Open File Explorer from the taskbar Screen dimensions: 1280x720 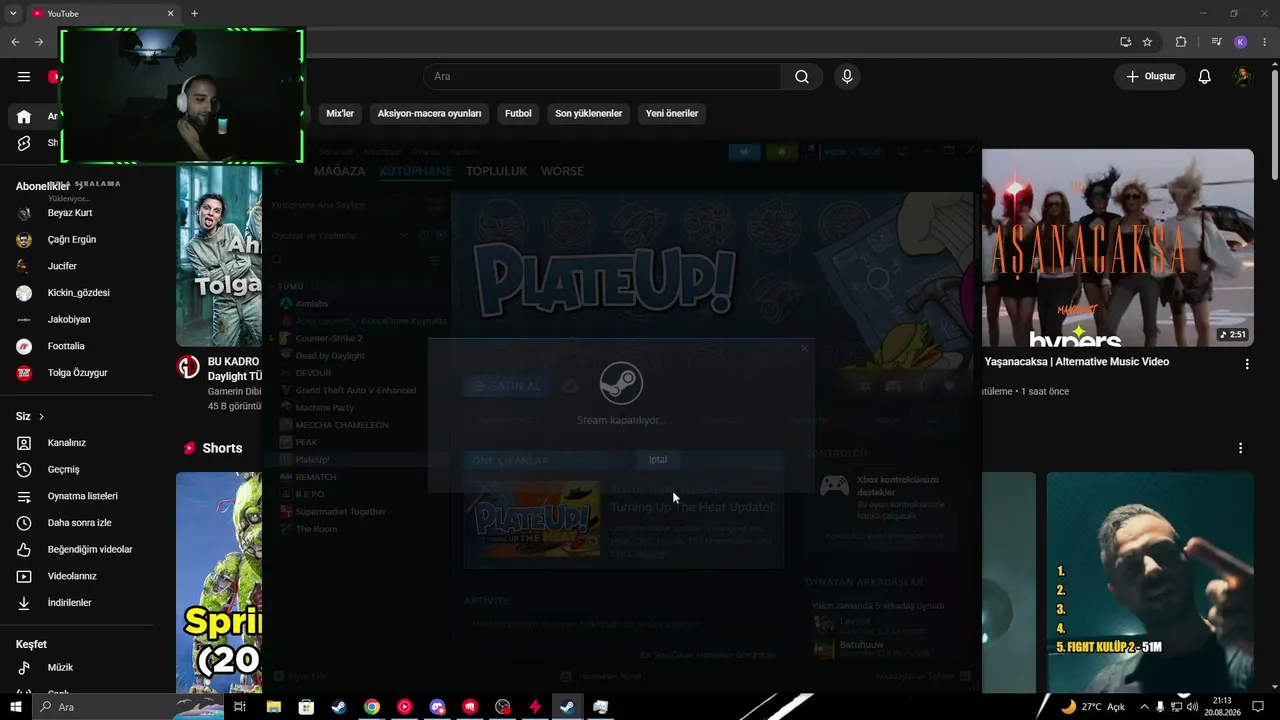(x=273, y=707)
